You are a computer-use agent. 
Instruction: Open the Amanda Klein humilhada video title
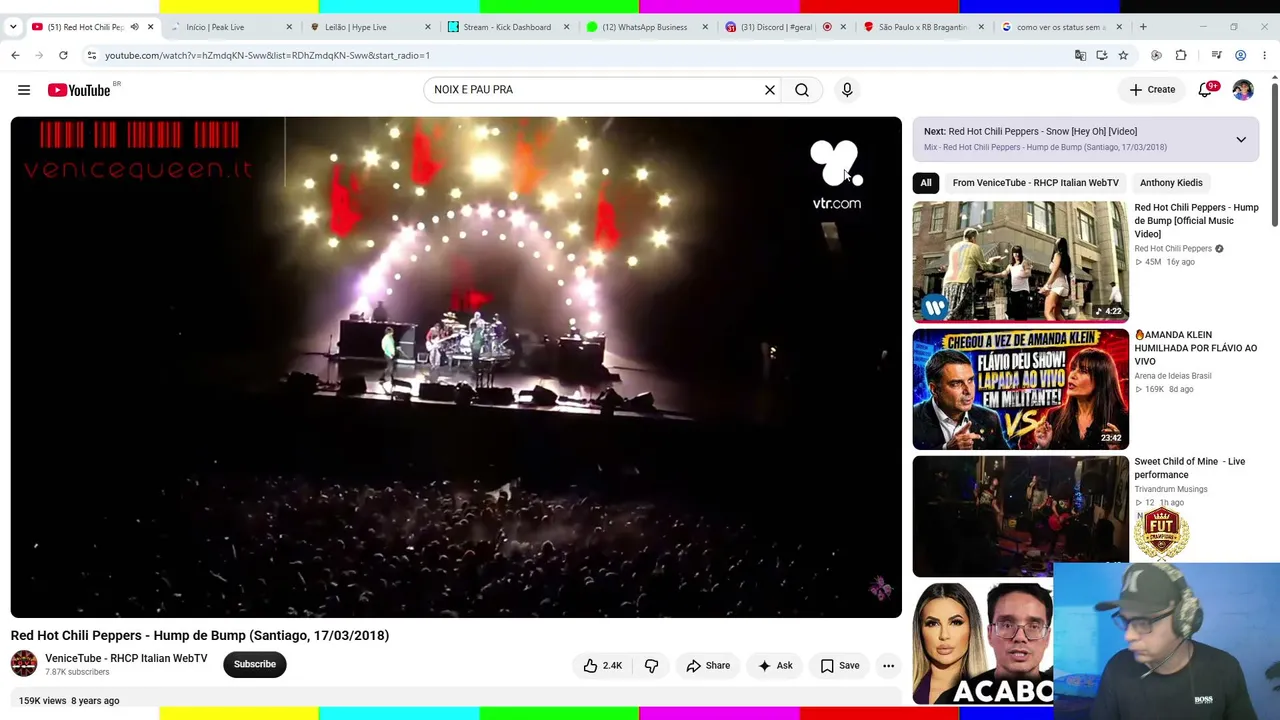tap(1196, 348)
